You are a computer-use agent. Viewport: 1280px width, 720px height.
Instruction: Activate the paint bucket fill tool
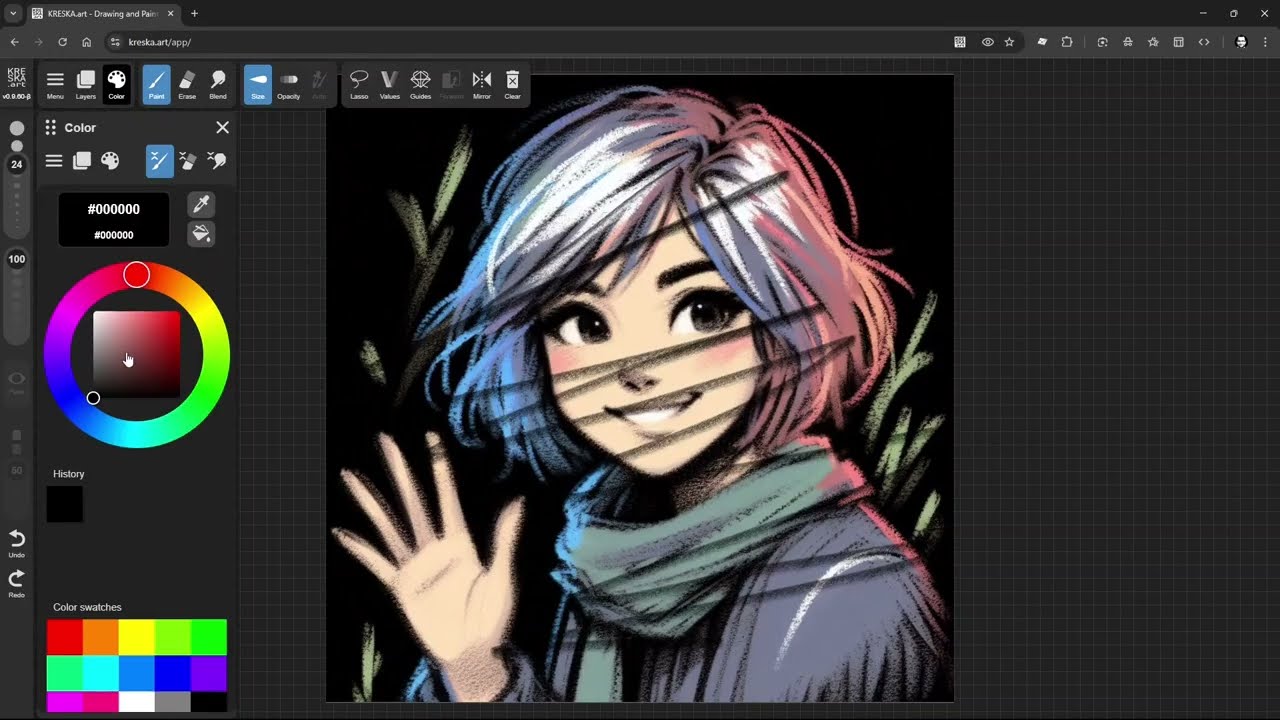point(201,234)
